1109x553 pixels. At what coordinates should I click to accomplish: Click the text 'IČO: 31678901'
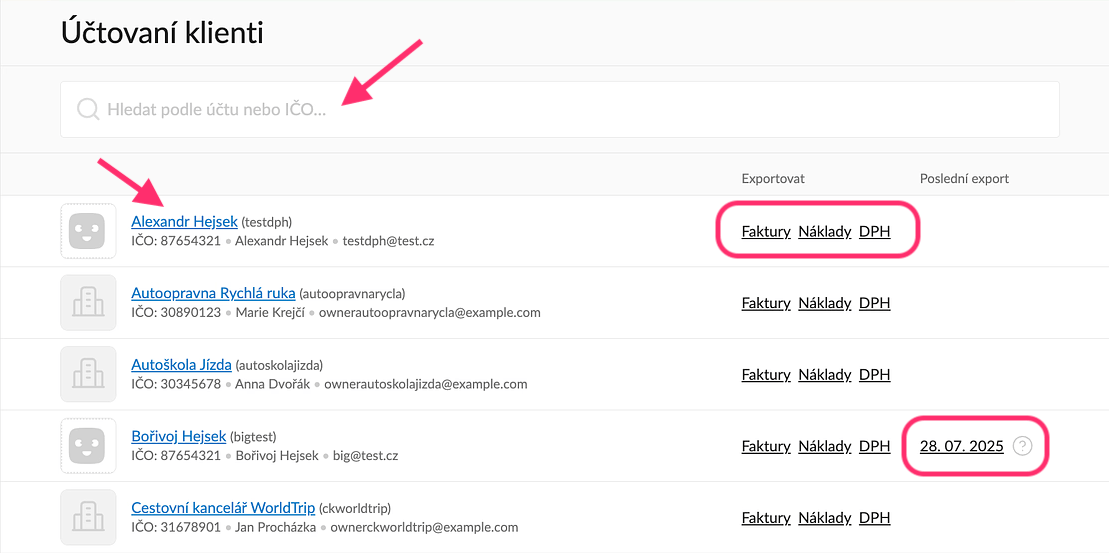tap(176, 528)
